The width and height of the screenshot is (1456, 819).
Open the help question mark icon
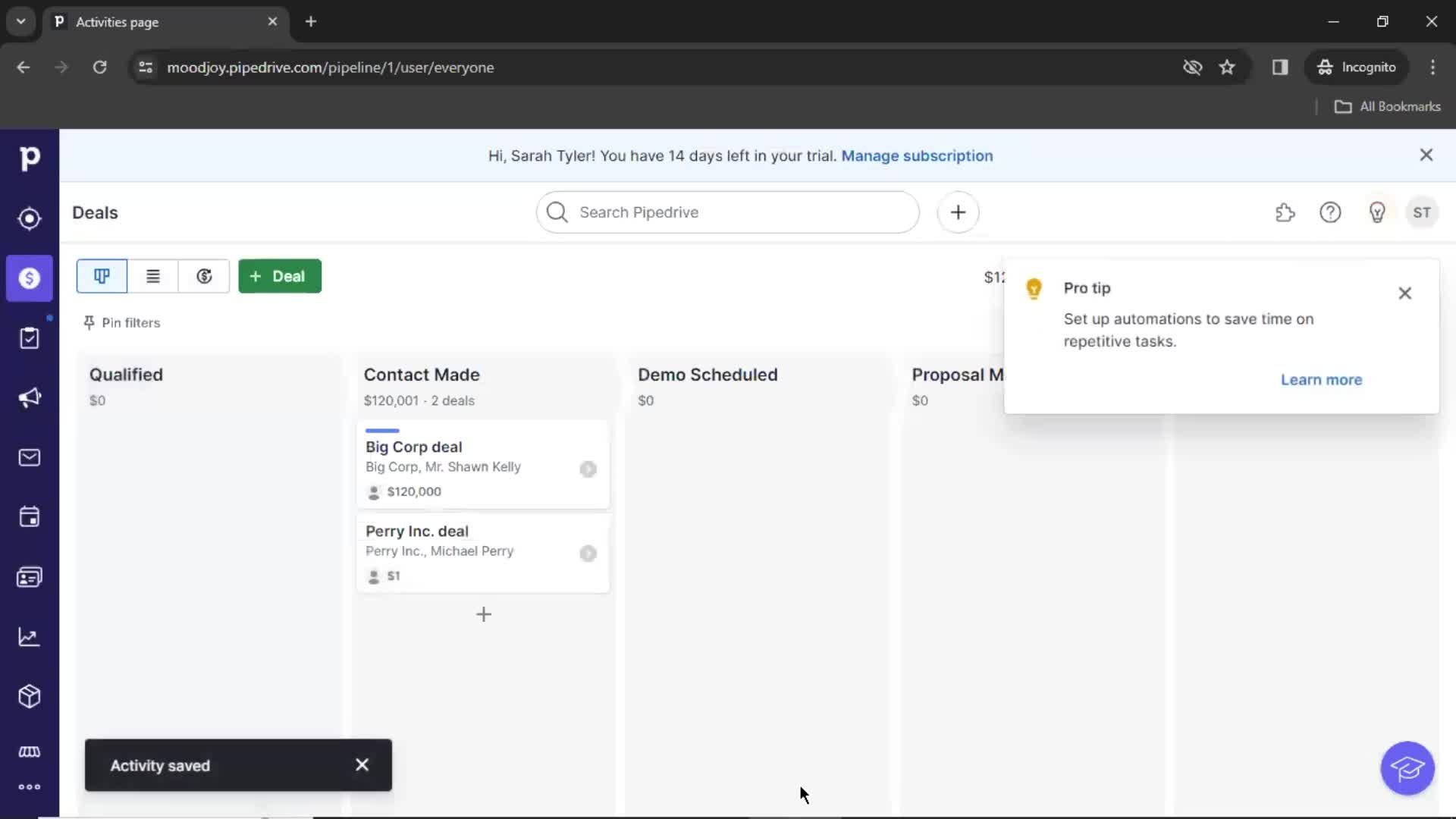pyautogui.click(x=1330, y=212)
